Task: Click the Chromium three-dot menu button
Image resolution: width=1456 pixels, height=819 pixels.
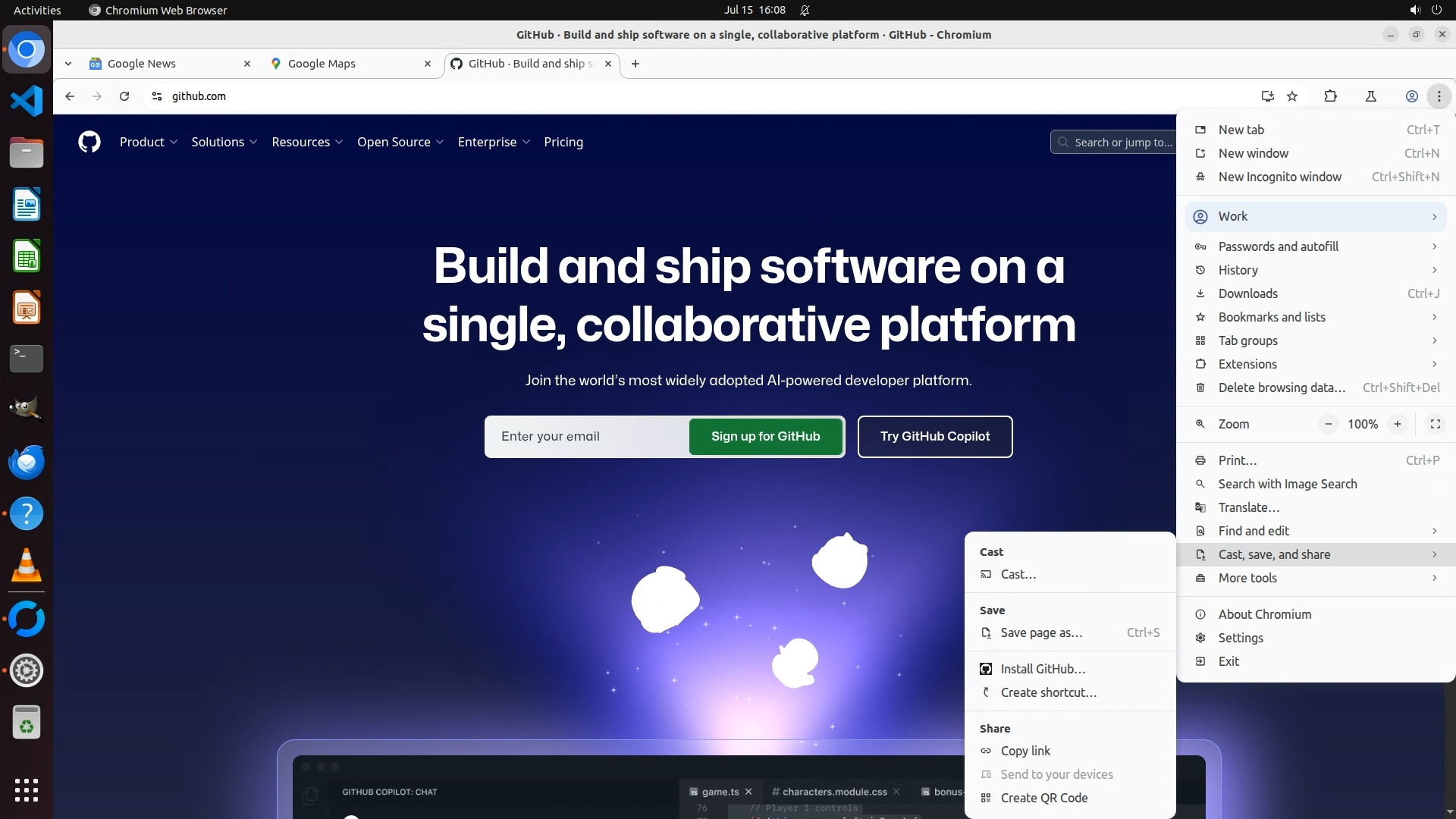Action: (1439, 96)
